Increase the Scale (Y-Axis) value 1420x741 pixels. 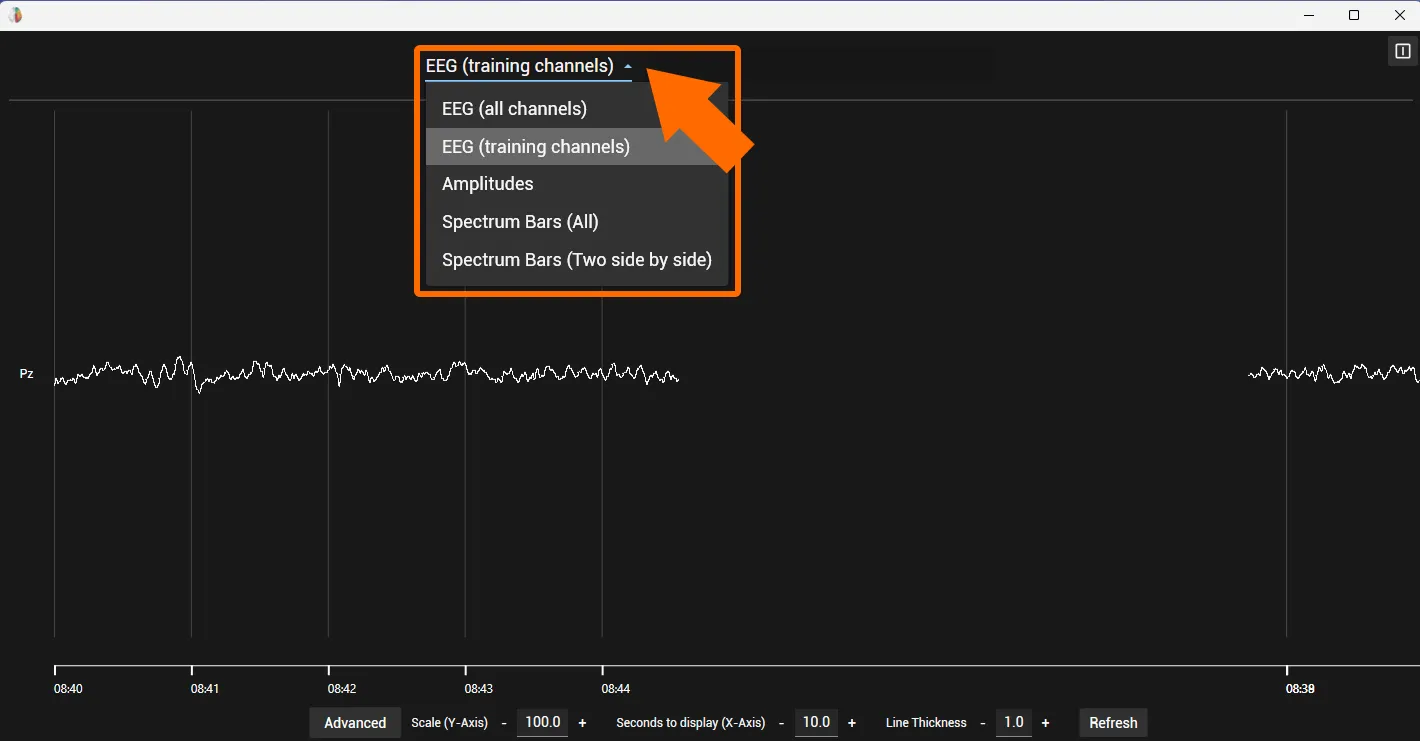(x=582, y=723)
